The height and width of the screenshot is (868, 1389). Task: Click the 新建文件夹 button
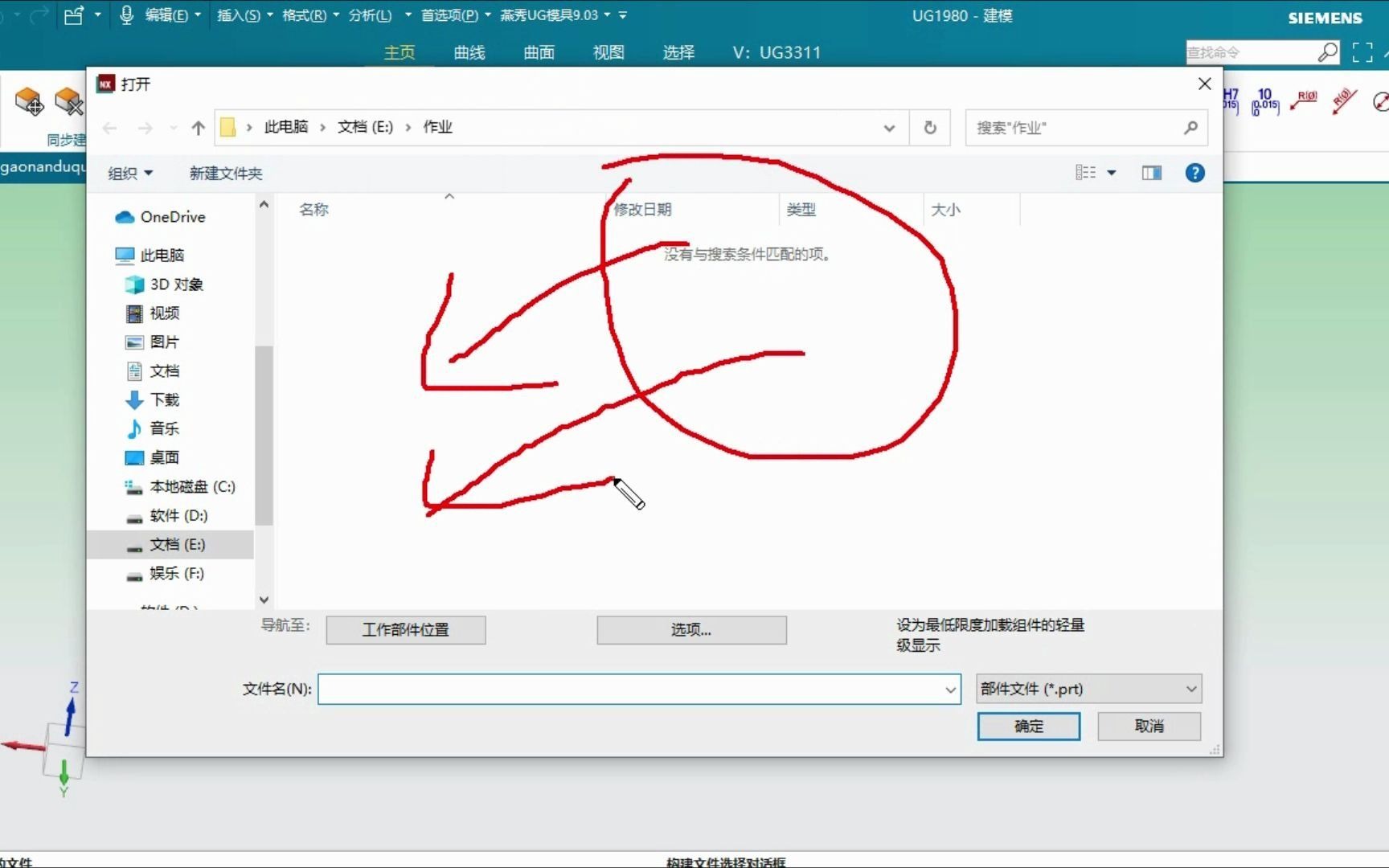point(226,174)
